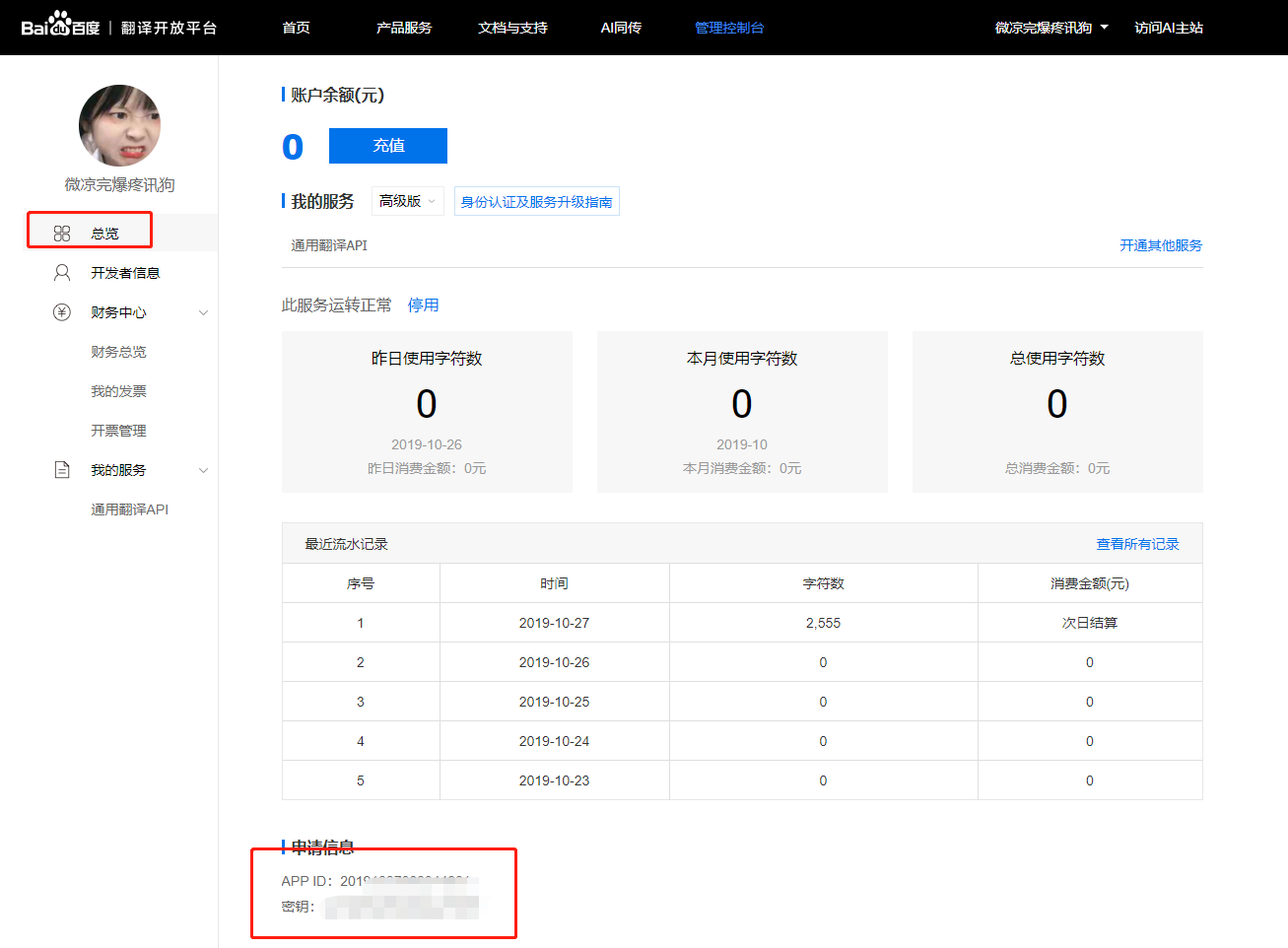The image size is (1288, 948).
Task: Click the 密钥 secret key value
Action: (x=401, y=907)
